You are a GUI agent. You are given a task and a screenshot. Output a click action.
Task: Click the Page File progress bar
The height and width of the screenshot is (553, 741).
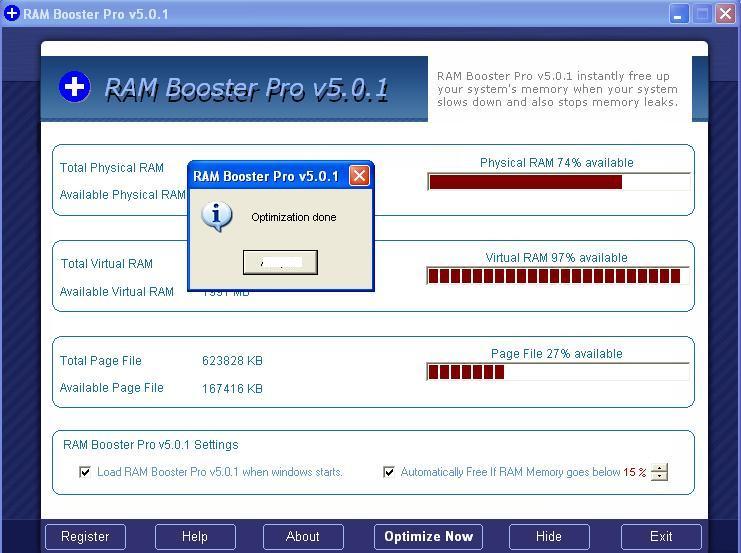(x=558, y=372)
